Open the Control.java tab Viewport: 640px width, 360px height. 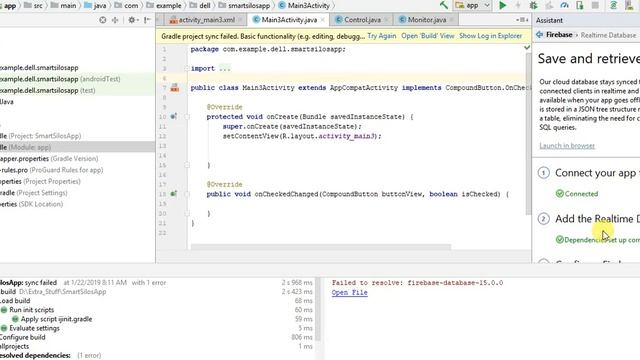point(362,20)
